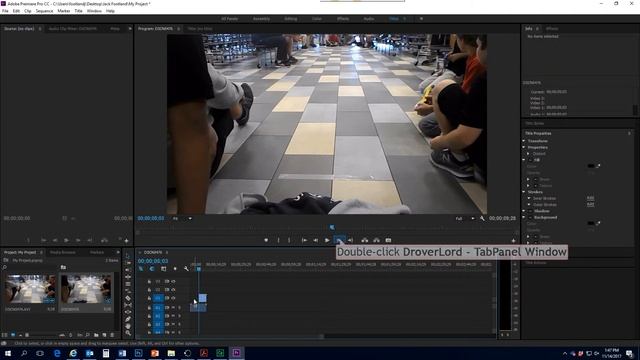Select the Ripple Edit tool

tap(128, 270)
